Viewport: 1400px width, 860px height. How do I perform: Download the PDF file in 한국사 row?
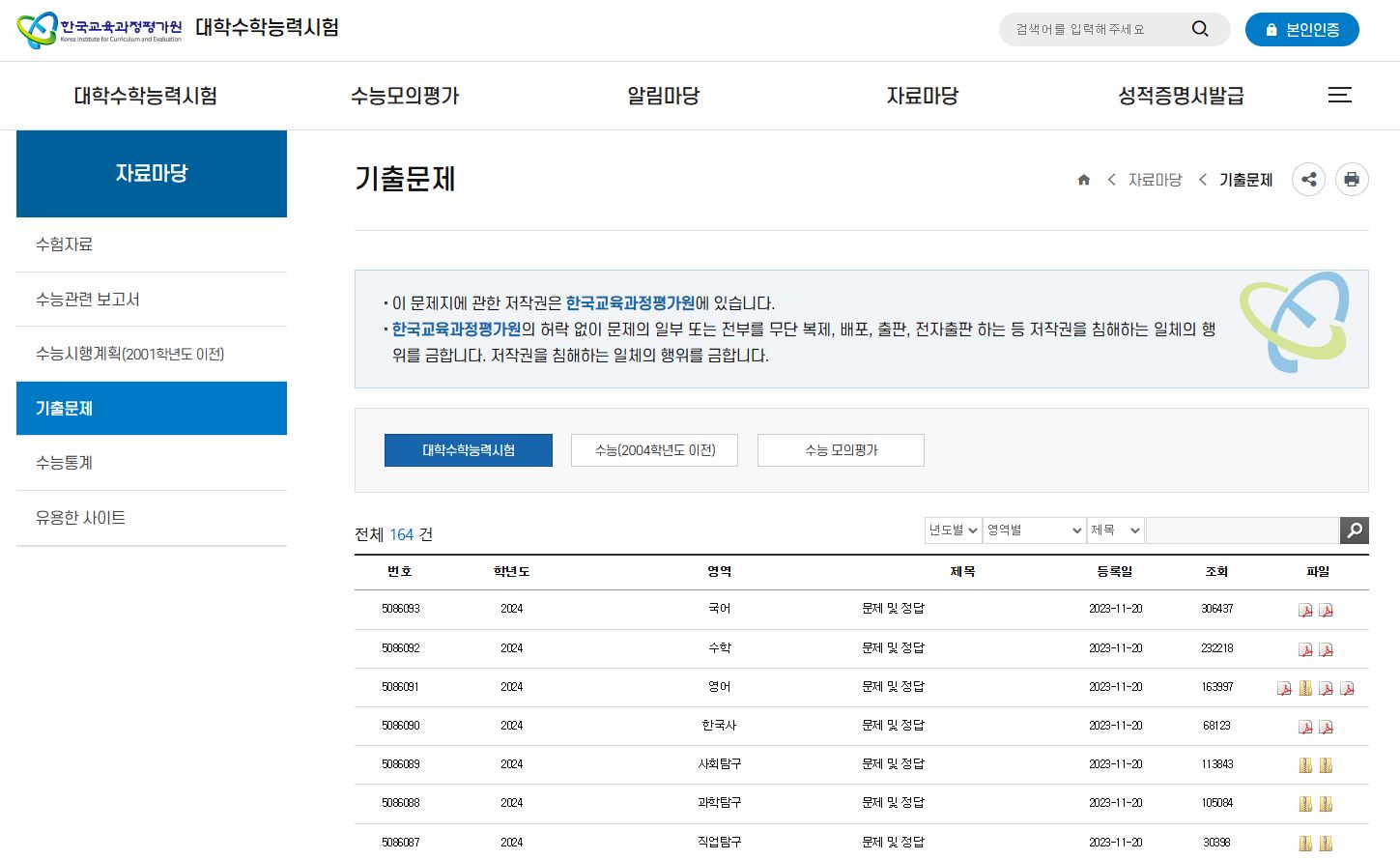[x=1306, y=726]
